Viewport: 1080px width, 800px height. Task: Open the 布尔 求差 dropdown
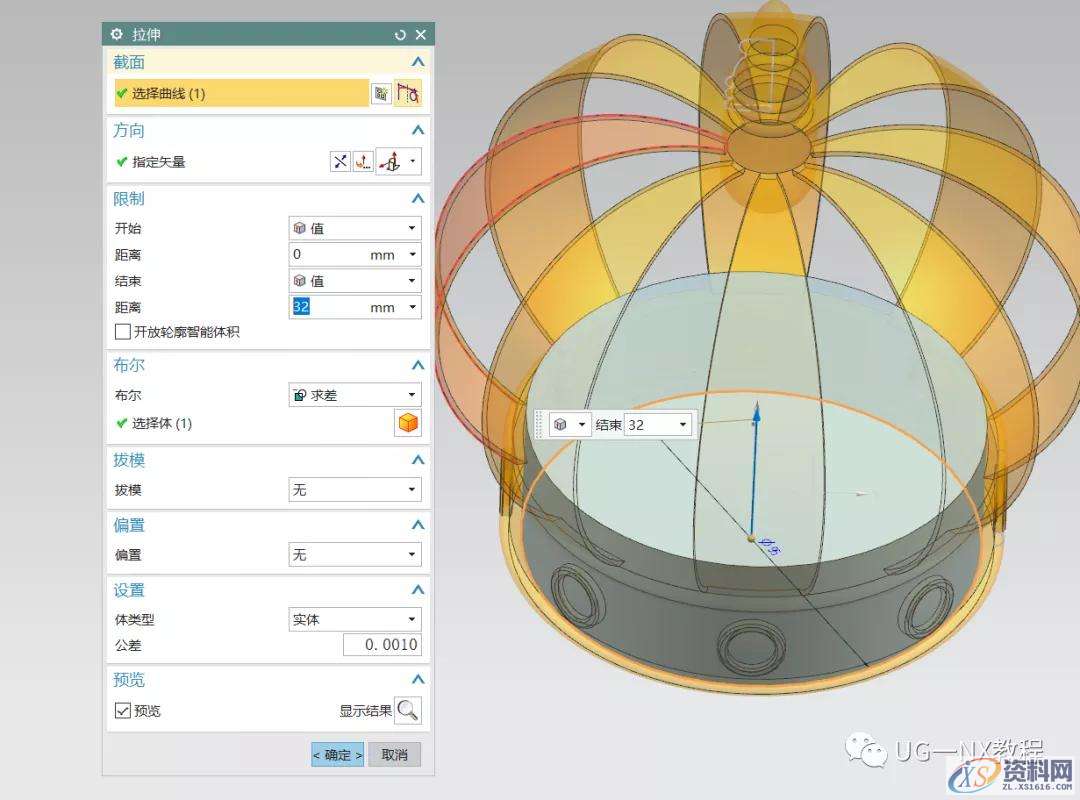click(355, 395)
